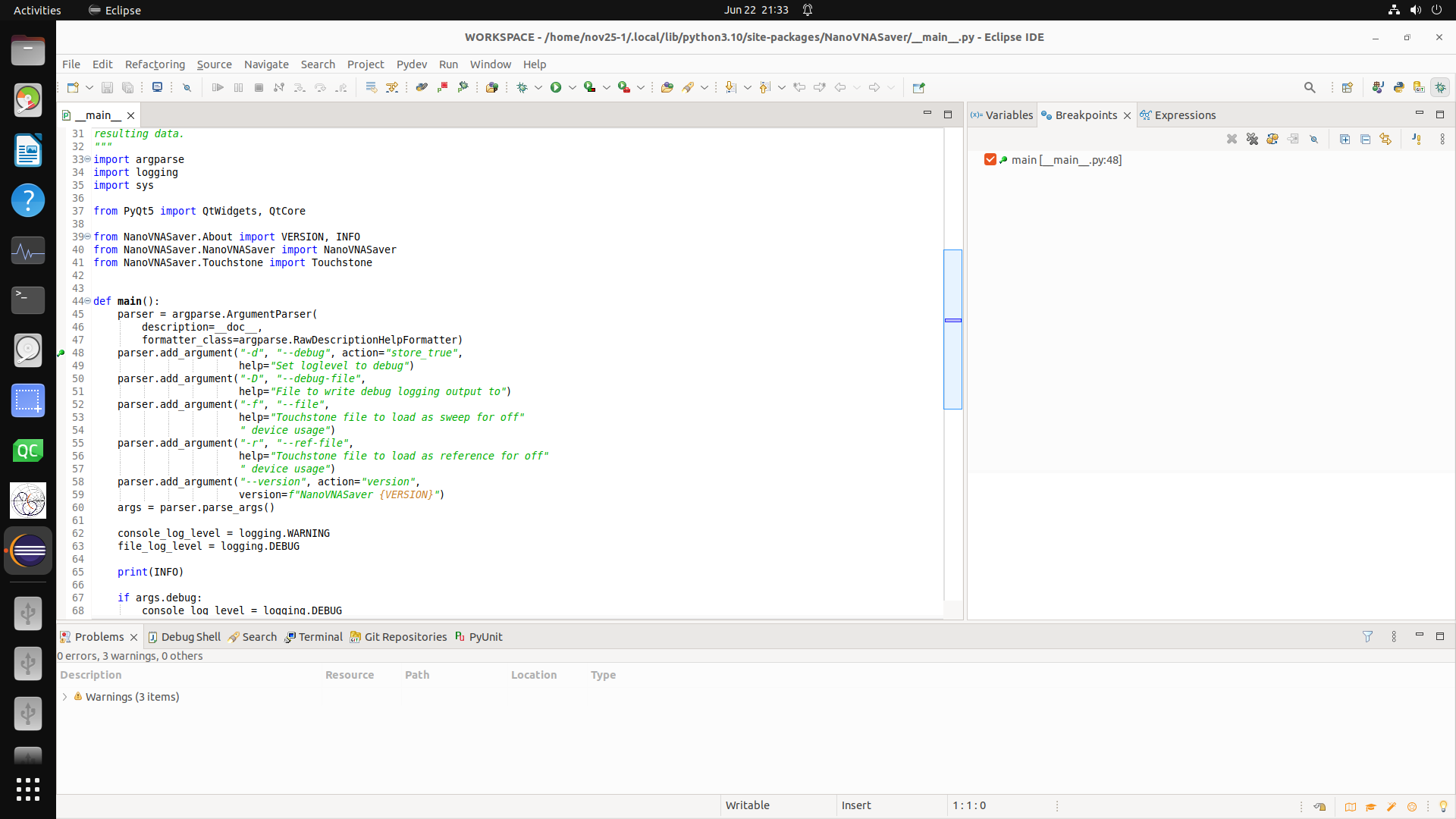1456x819 pixels.
Task: Add Java exception breakpoint icon
Action: point(1417,140)
